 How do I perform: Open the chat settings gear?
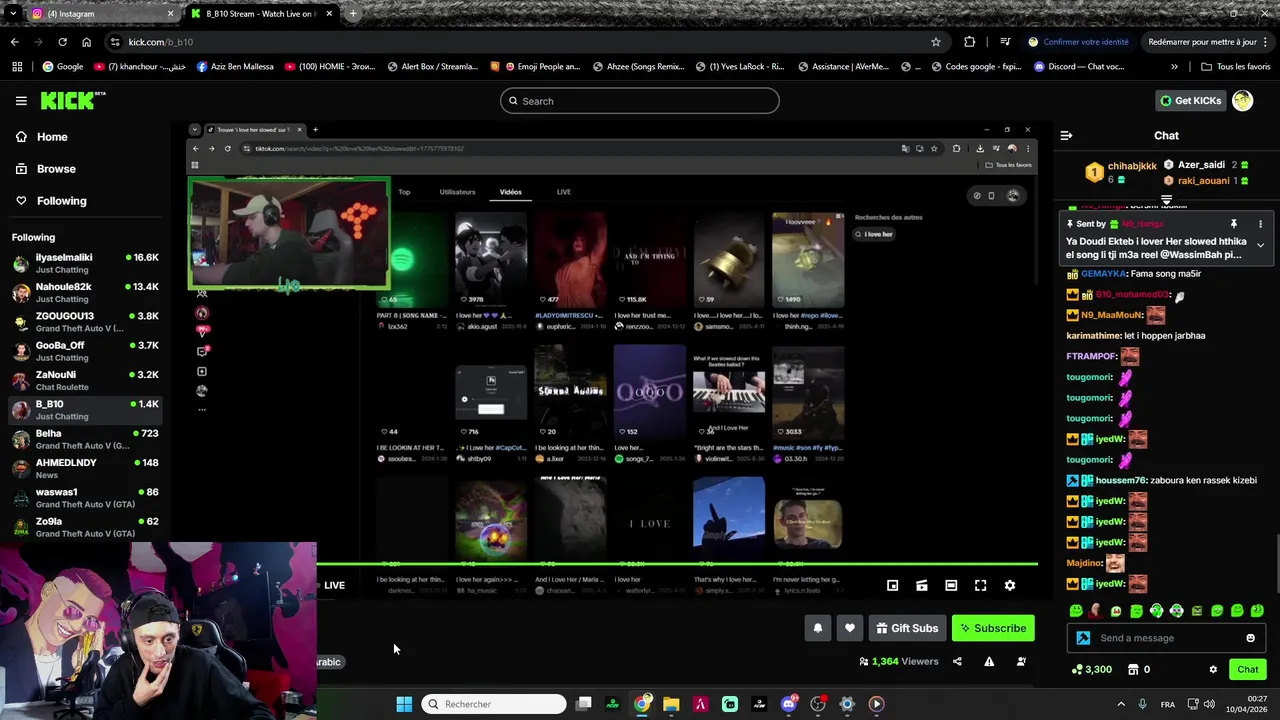tap(1213, 670)
